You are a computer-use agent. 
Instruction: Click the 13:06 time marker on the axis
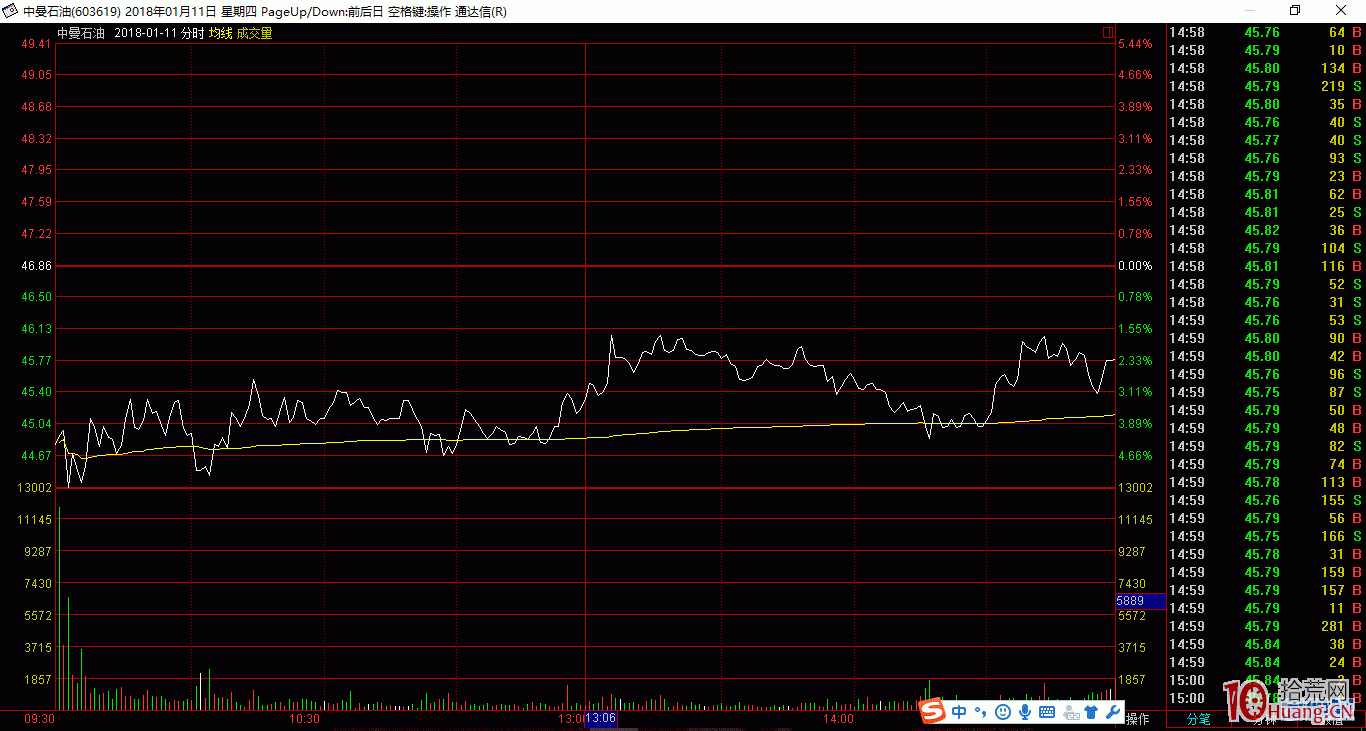(x=601, y=718)
